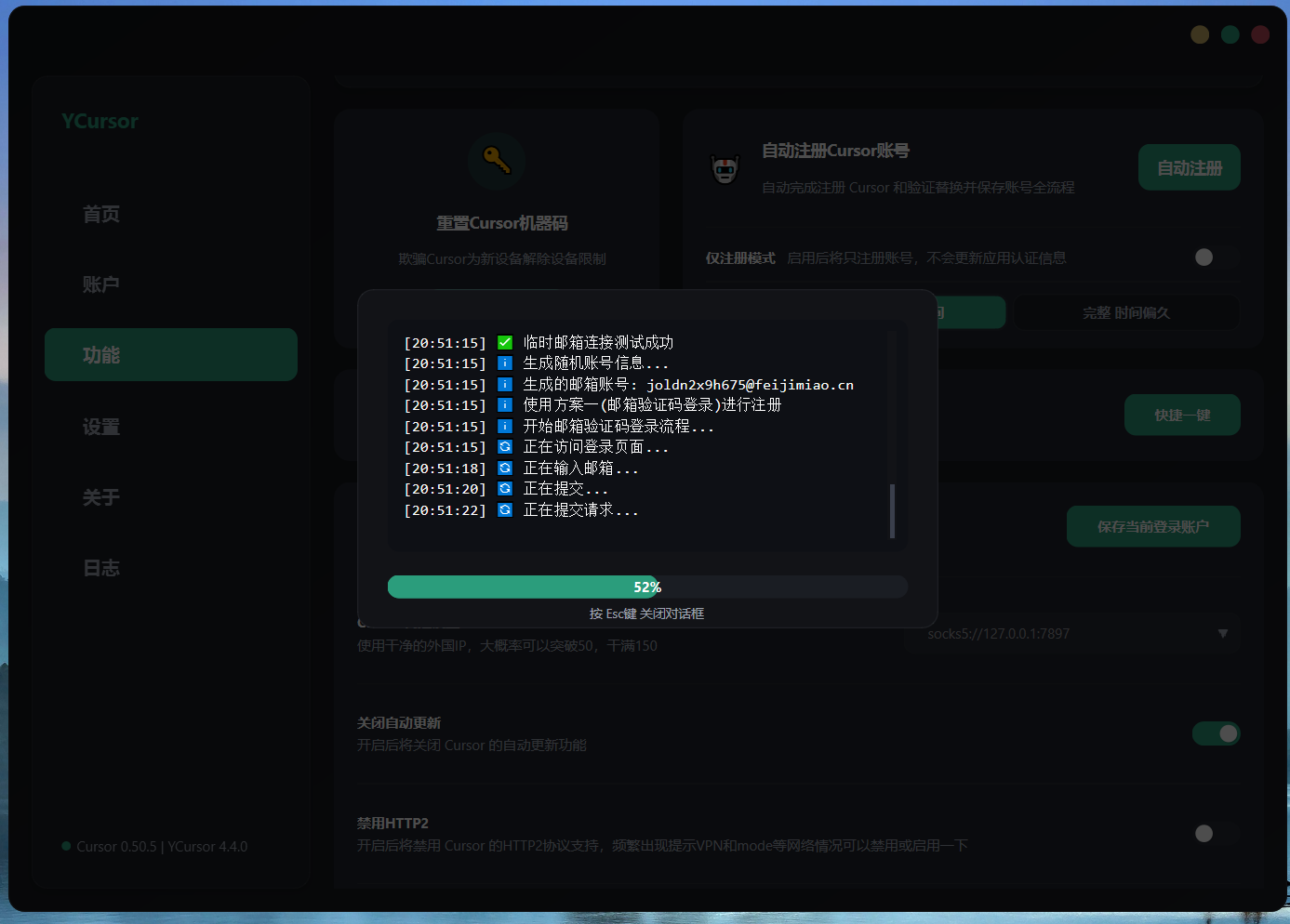The width and height of the screenshot is (1290, 924).
Task: Click the [20:51:18] timestamp
Action: click(x=445, y=469)
